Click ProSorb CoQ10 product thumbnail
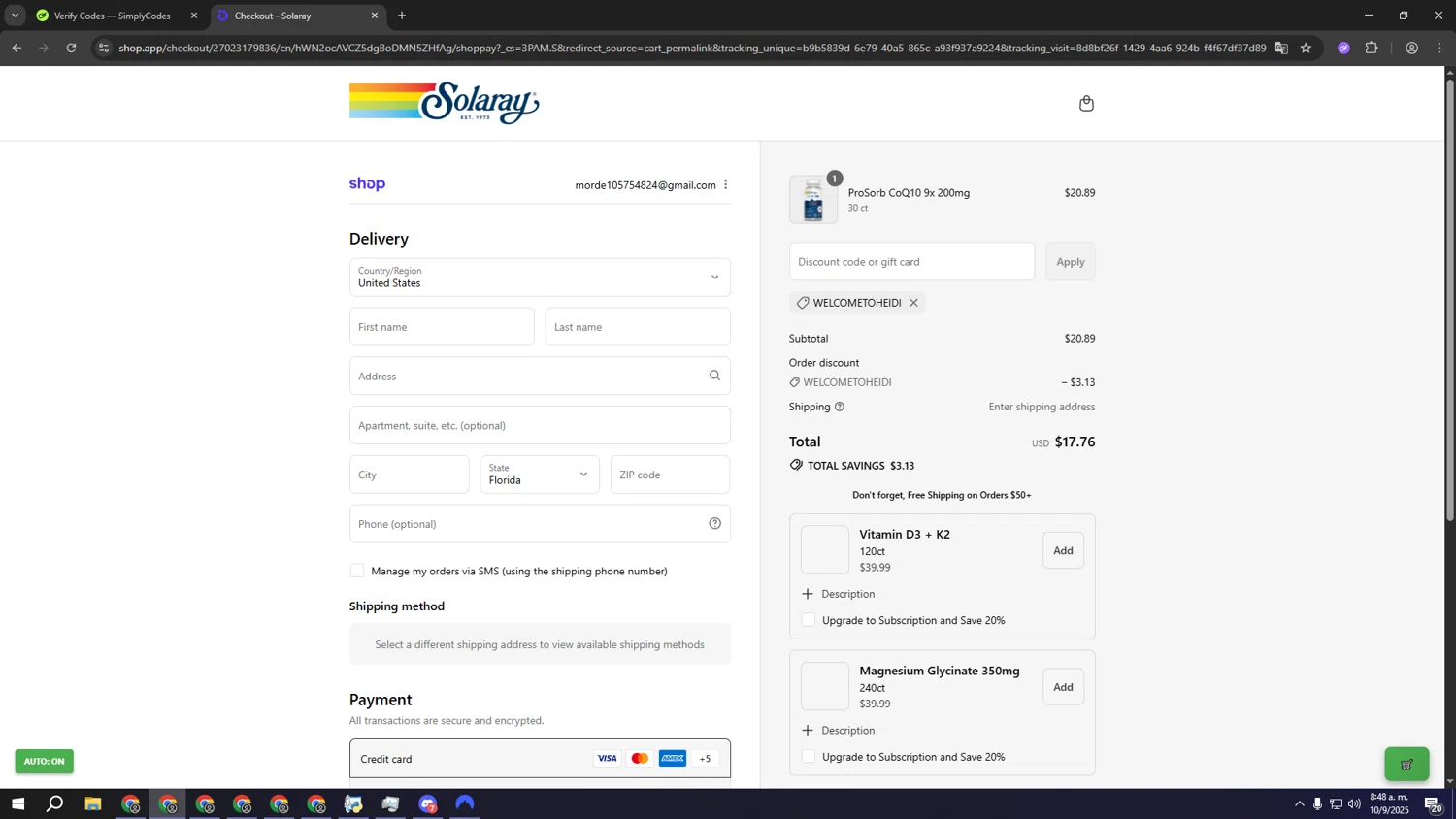Screen dimensions: 1456x819 pyautogui.click(x=813, y=200)
